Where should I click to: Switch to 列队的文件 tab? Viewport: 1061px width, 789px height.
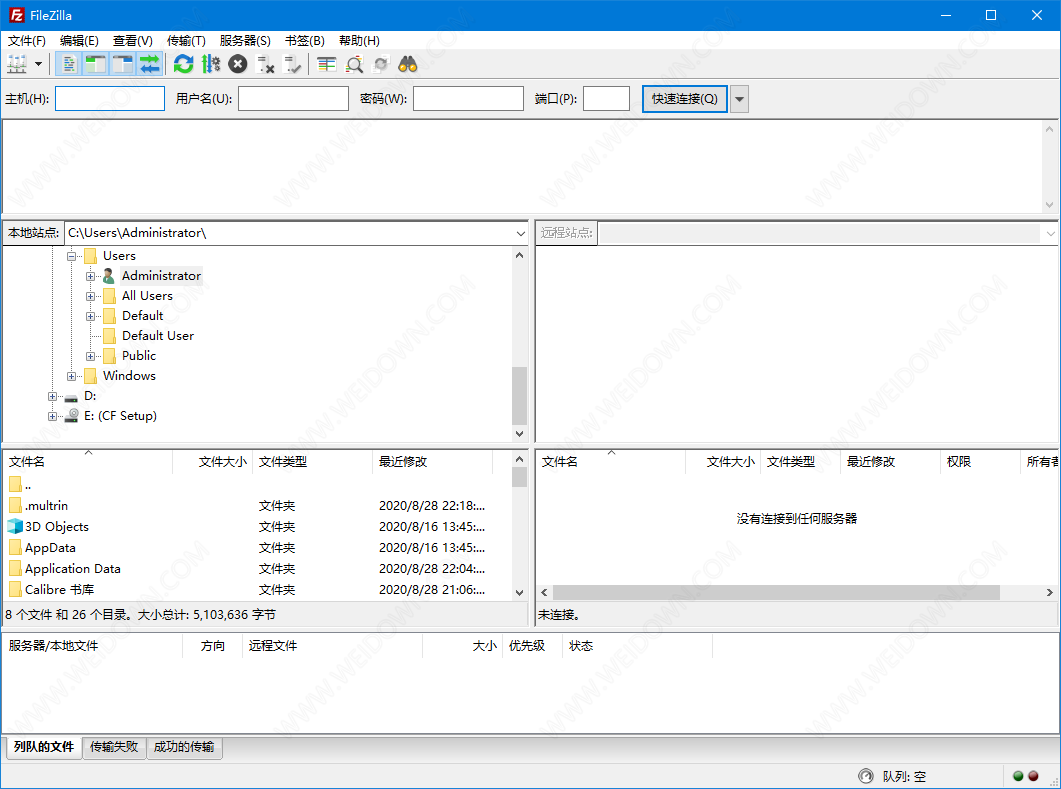(x=44, y=747)
